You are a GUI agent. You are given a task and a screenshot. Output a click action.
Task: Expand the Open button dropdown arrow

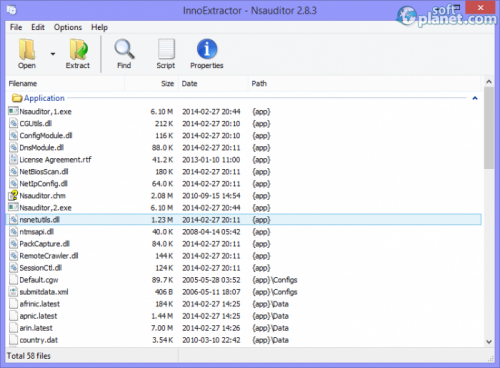pos(53,54)
